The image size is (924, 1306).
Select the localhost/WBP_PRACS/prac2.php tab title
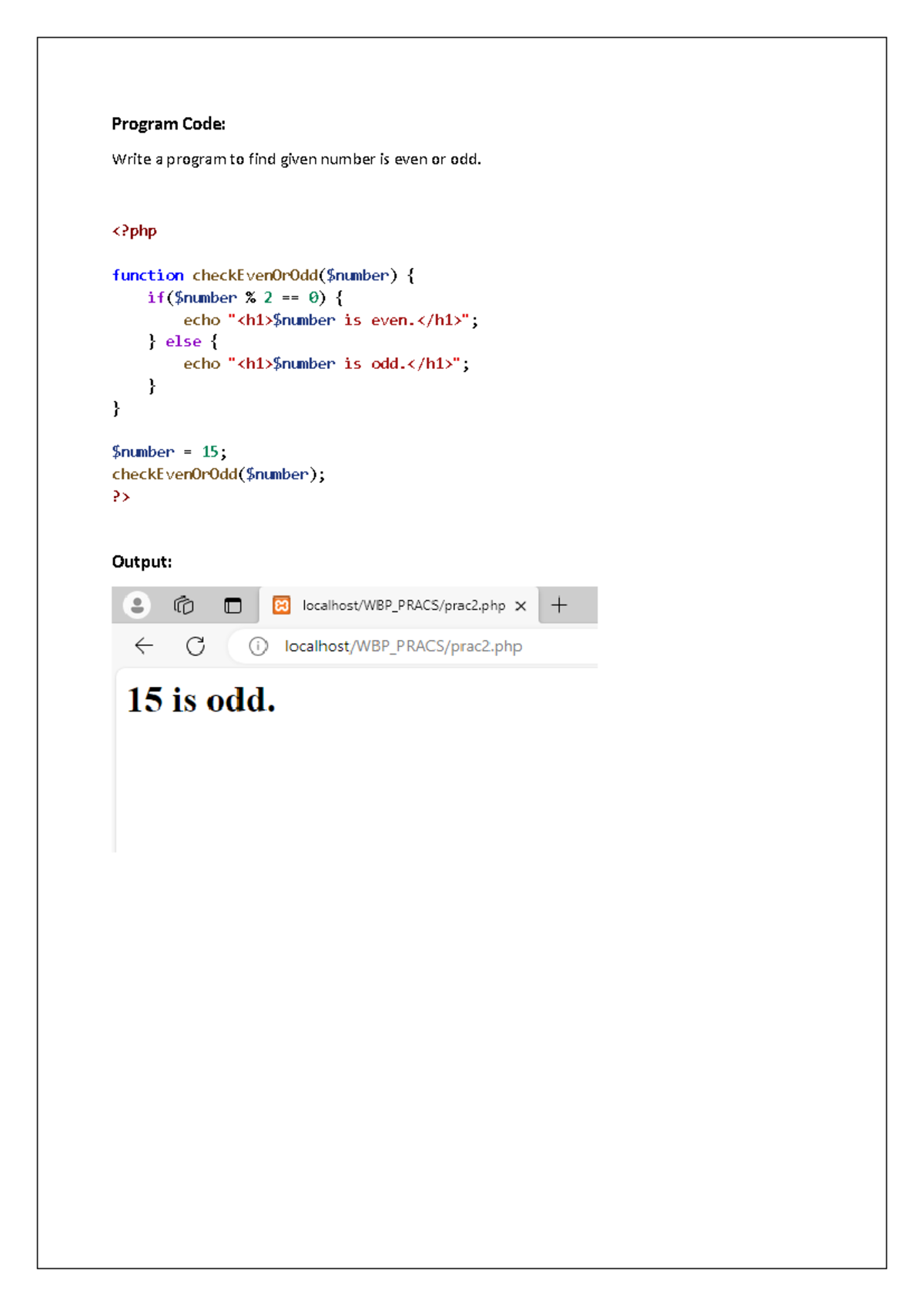tap(403, 605)
